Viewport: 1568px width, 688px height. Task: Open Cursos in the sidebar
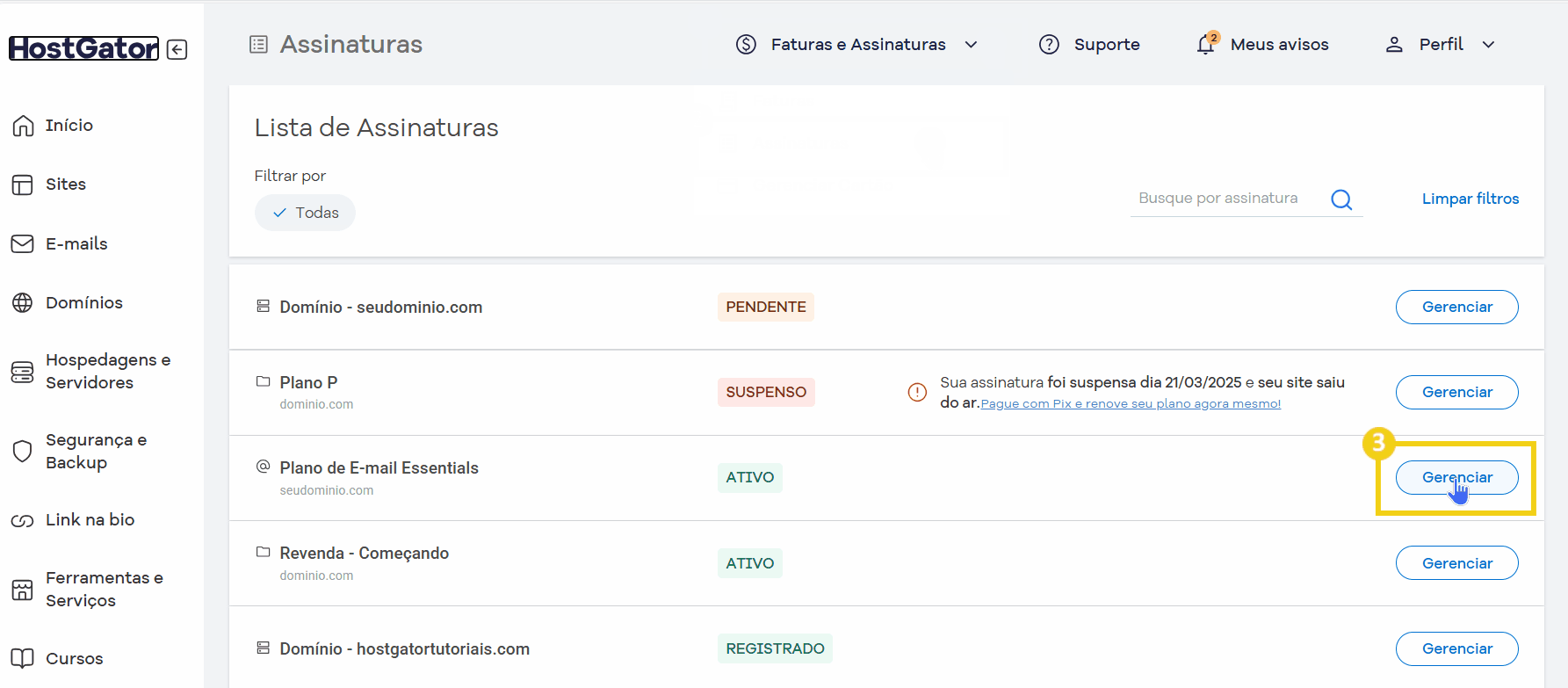[x=75, y=658]
